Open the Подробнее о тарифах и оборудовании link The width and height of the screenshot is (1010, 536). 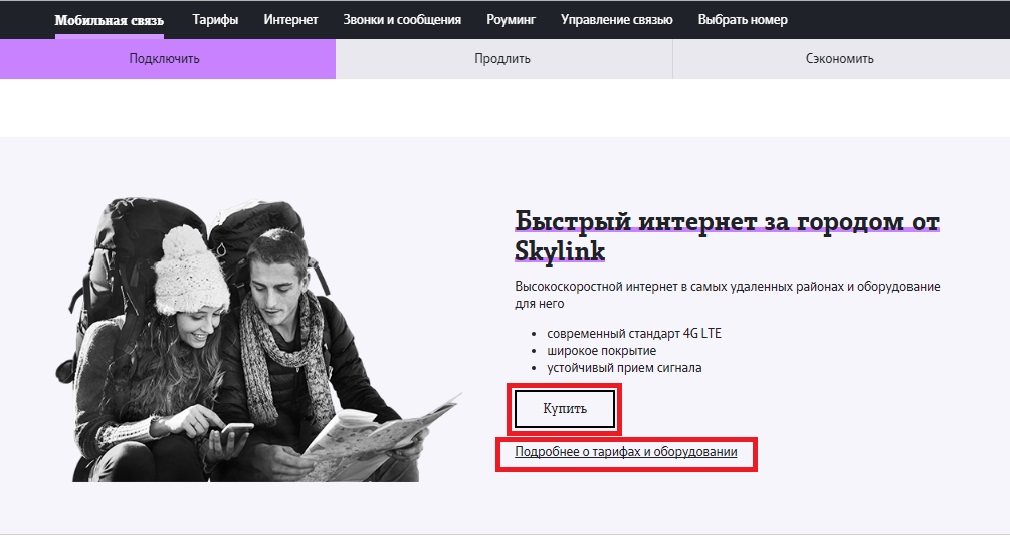(x=626, y=452)
